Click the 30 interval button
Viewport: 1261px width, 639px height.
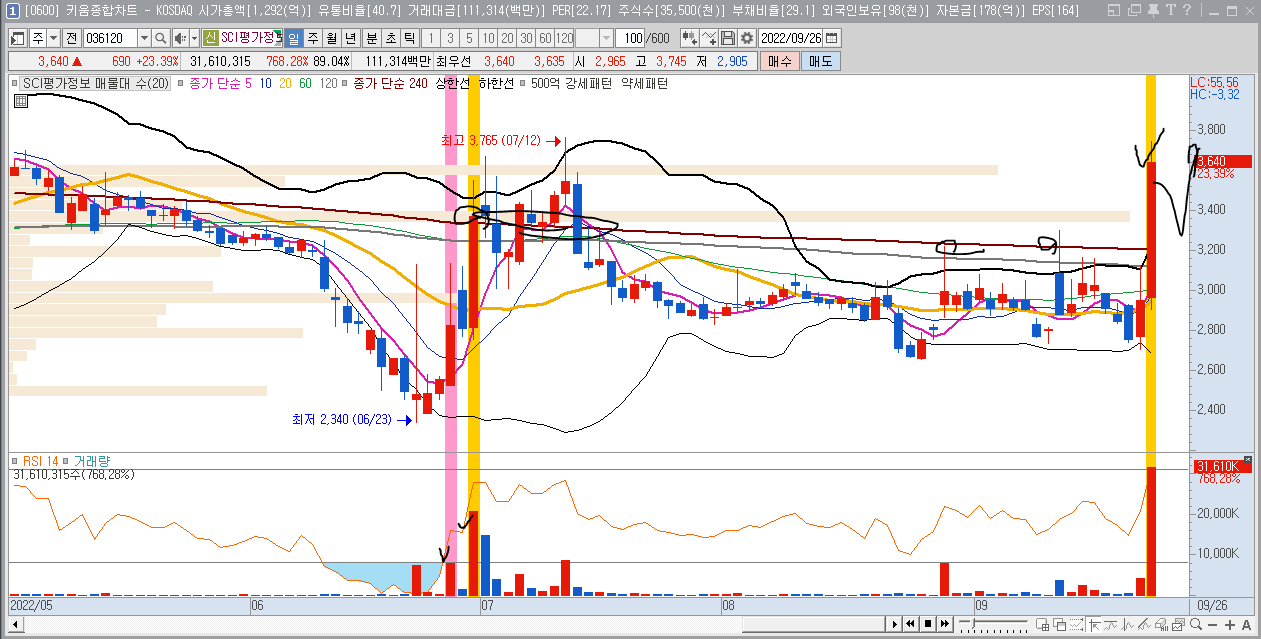pyautogui.click(x=526, y=38)
